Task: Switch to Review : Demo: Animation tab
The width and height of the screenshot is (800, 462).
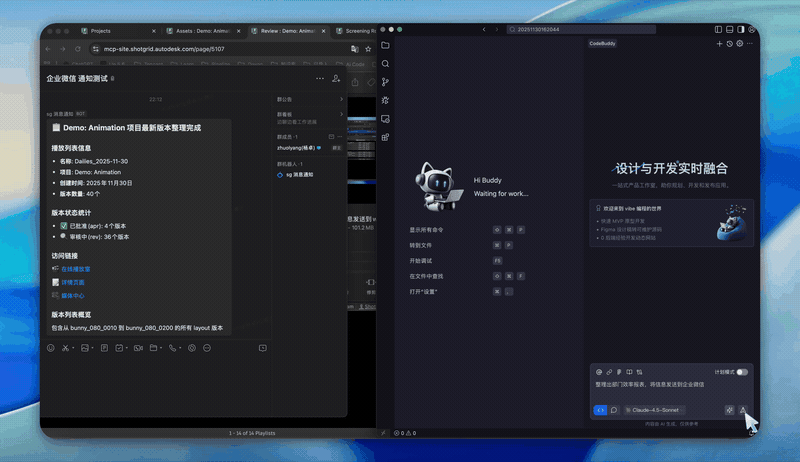Action: click(x=288, y=31)
